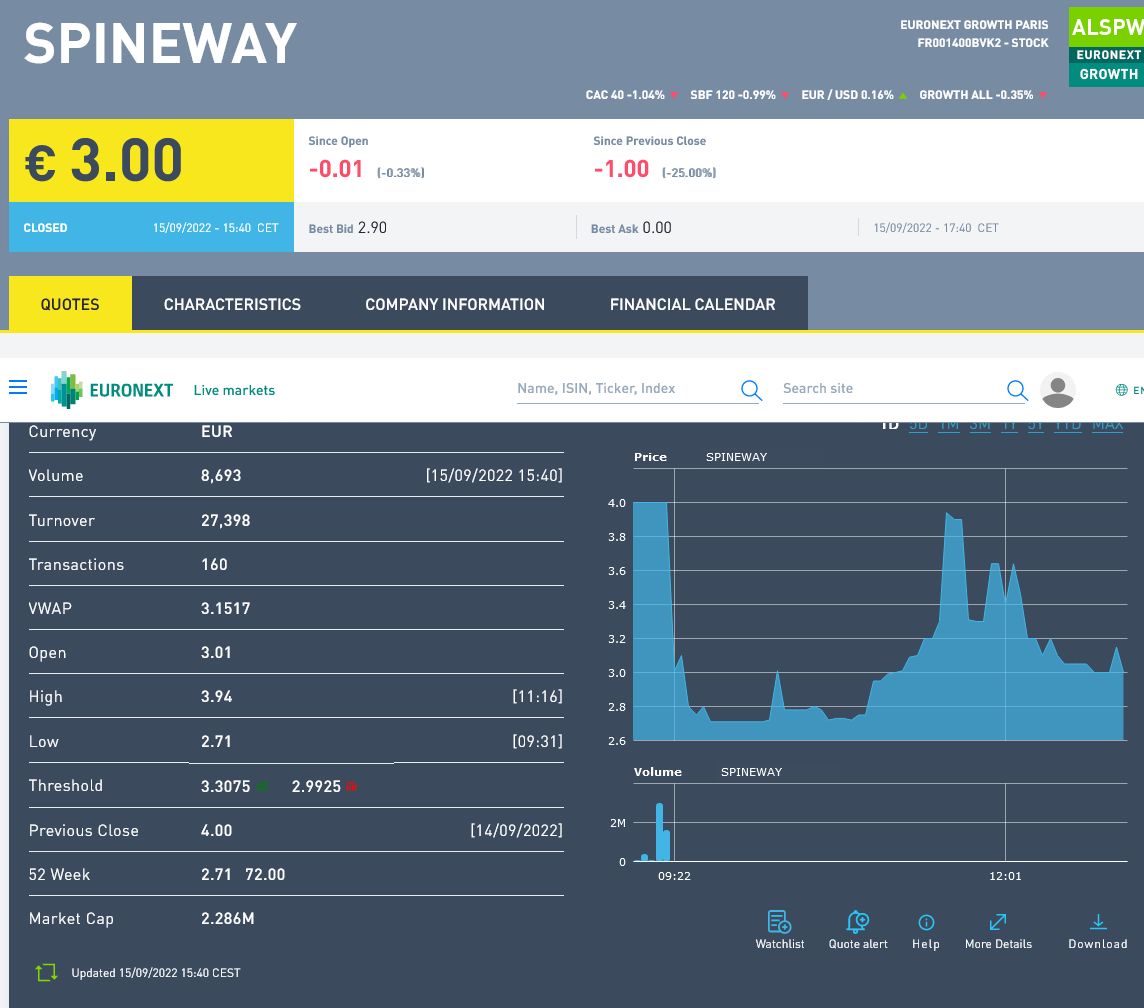Show MAX chart history
The width and height of the screenshot is (1144, 1008).
click(x=1107, y=424)
